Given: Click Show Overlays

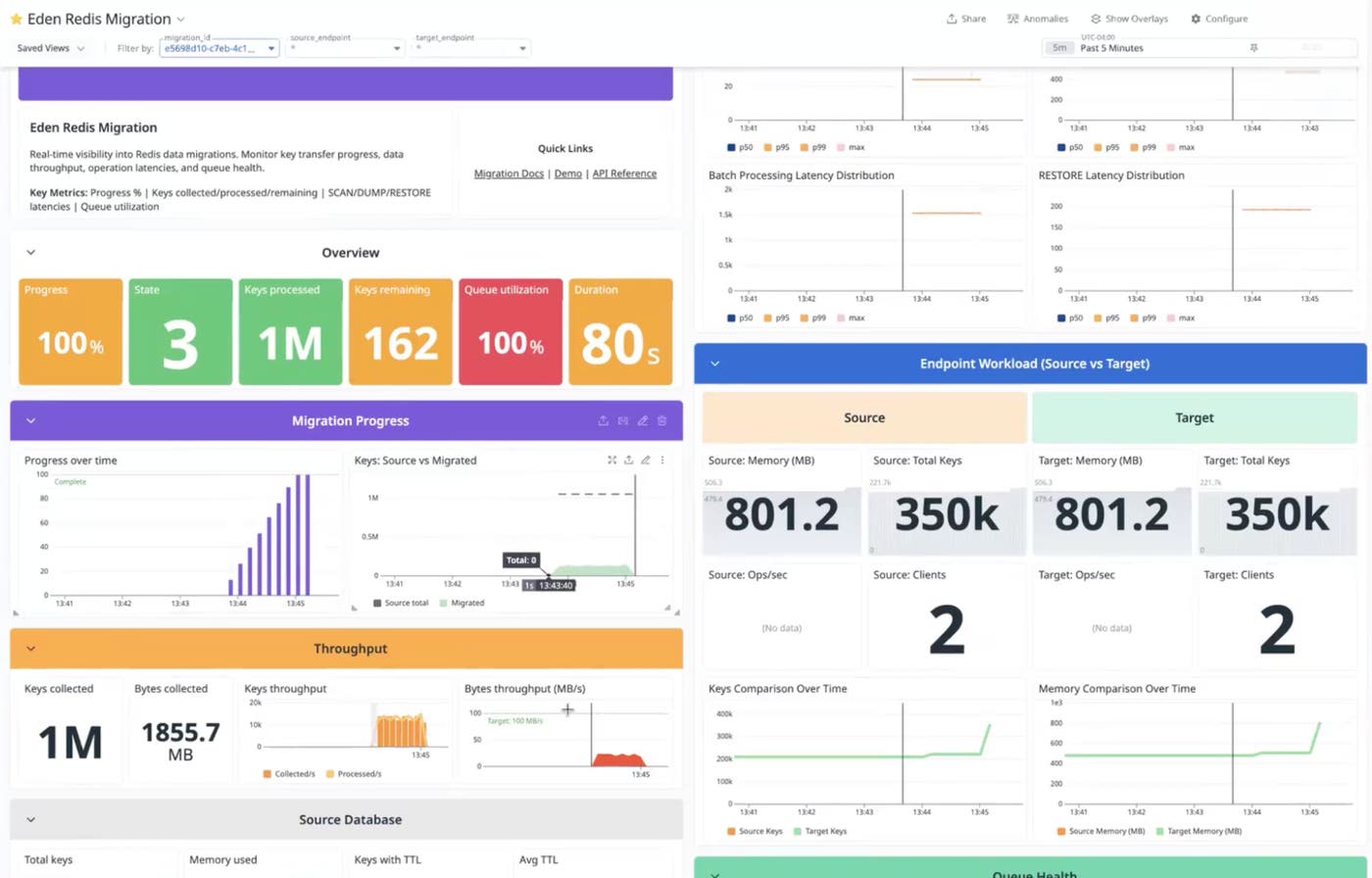Looking at the screenshot, I should tap(1129, 19).
